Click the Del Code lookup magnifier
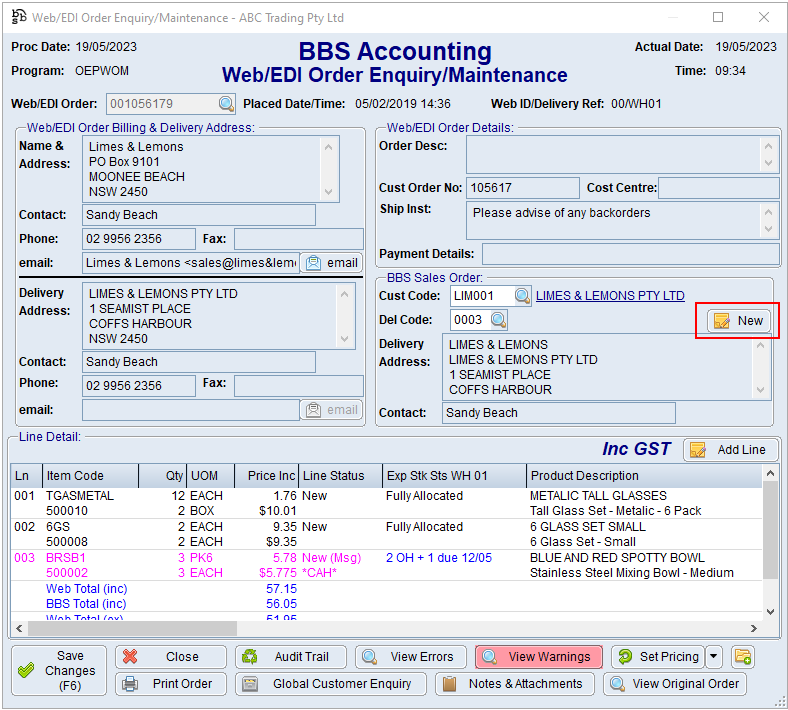 pyautogui.click(x=497, y=320)
